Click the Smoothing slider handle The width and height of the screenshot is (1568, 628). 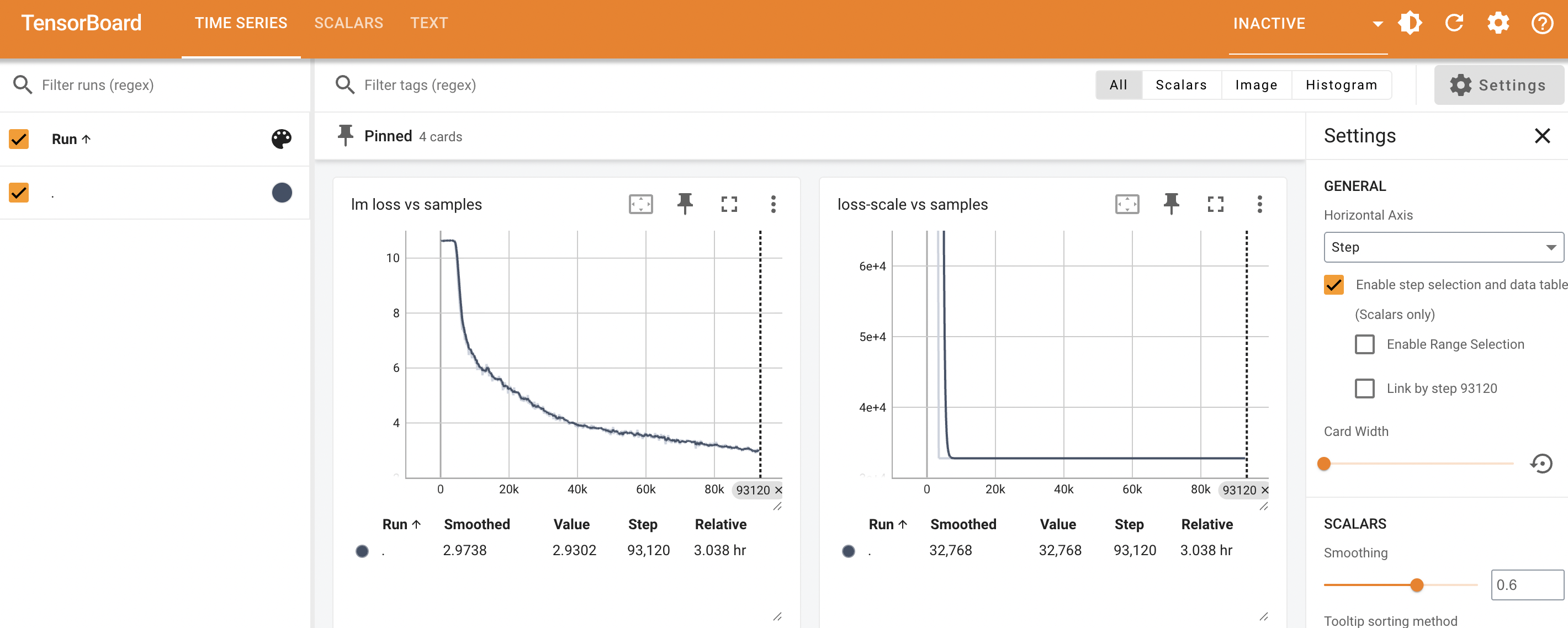(1416, 585)
